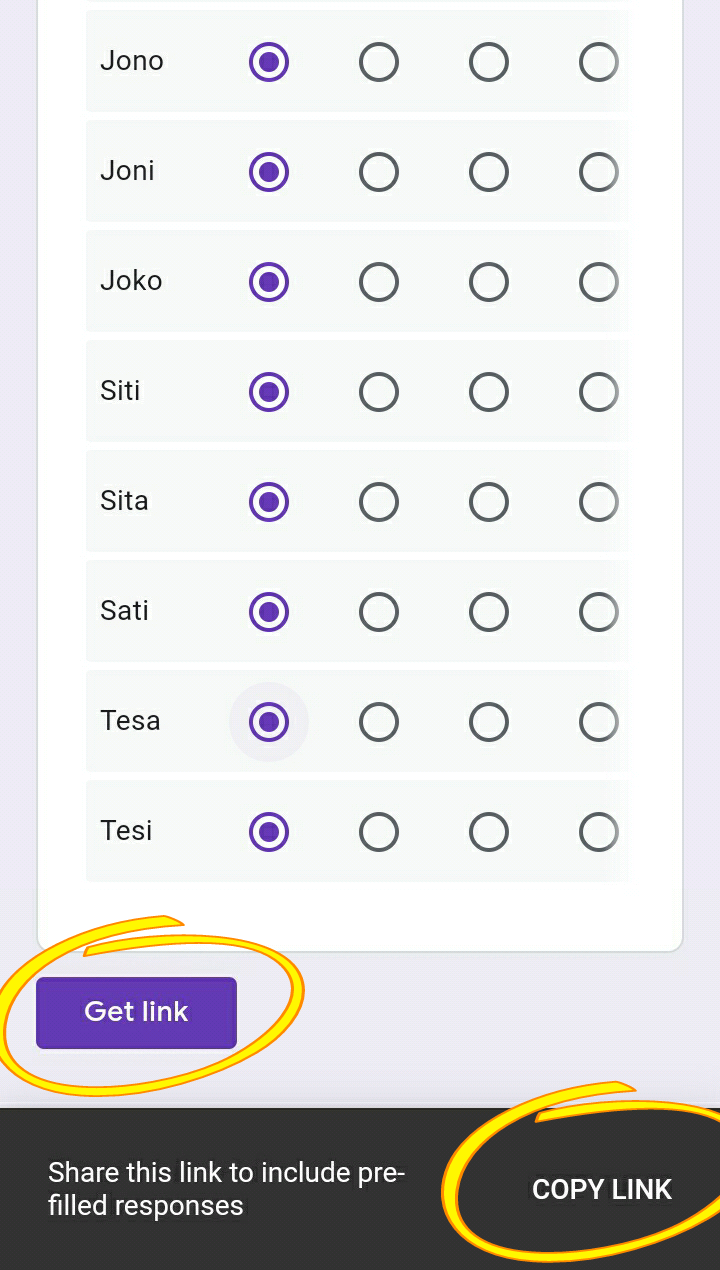Click the filled first radio for Joko
The height and width of the screenshot is (1270, 720).
pyautogui.click(x=268, y=282)
